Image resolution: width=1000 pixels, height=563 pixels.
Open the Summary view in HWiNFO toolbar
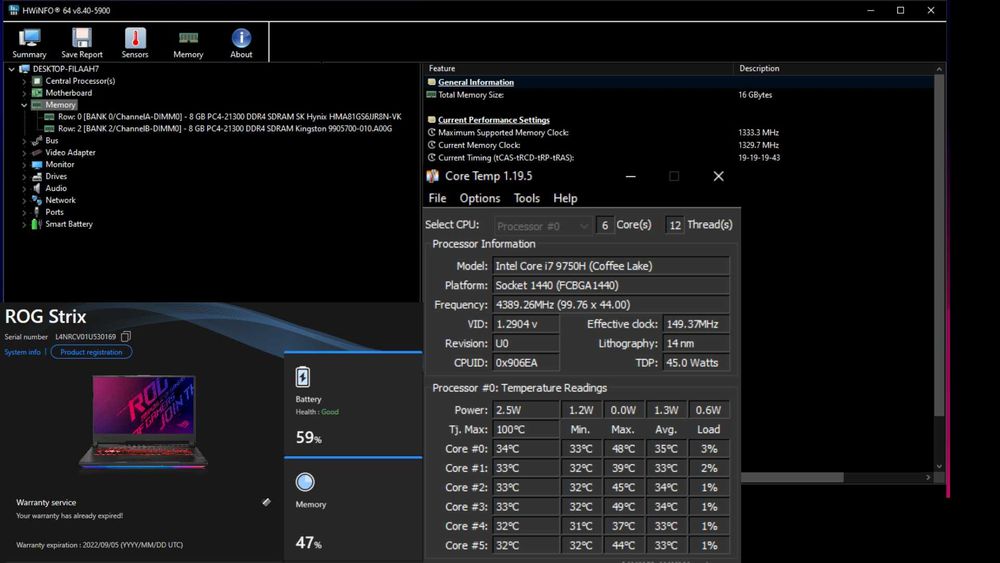tap(29, 43)
